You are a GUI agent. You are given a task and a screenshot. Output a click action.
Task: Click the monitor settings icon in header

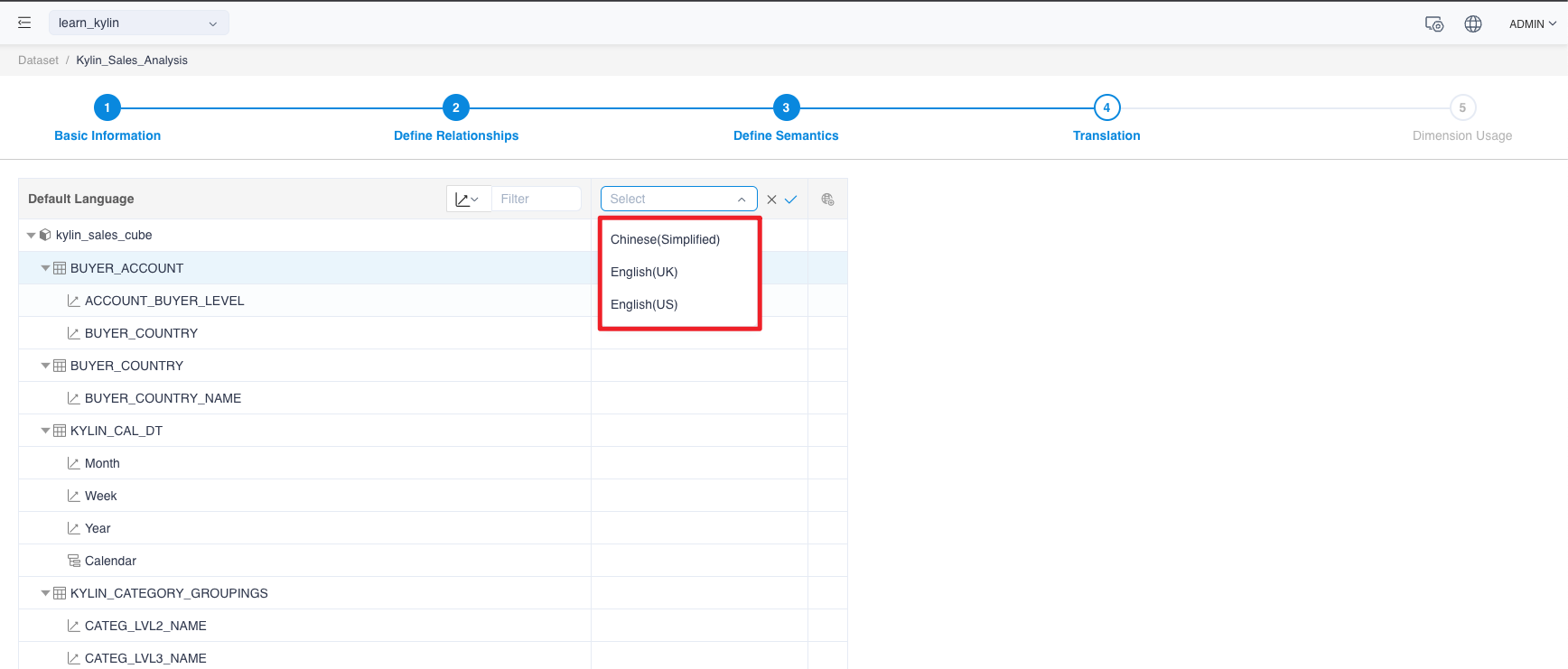pyautogui.click(x=1433, y=24)
